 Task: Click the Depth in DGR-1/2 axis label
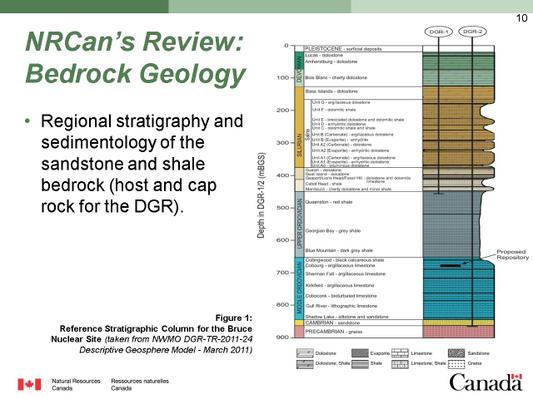(x=261, y=195)
